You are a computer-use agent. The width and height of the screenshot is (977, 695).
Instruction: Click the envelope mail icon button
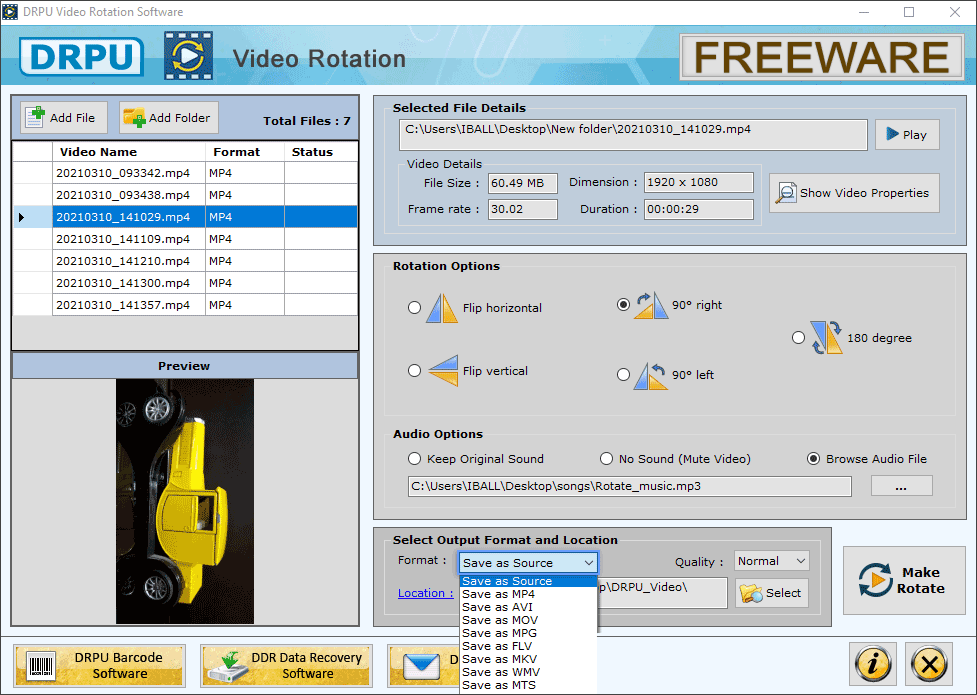(x=422, y=666)
